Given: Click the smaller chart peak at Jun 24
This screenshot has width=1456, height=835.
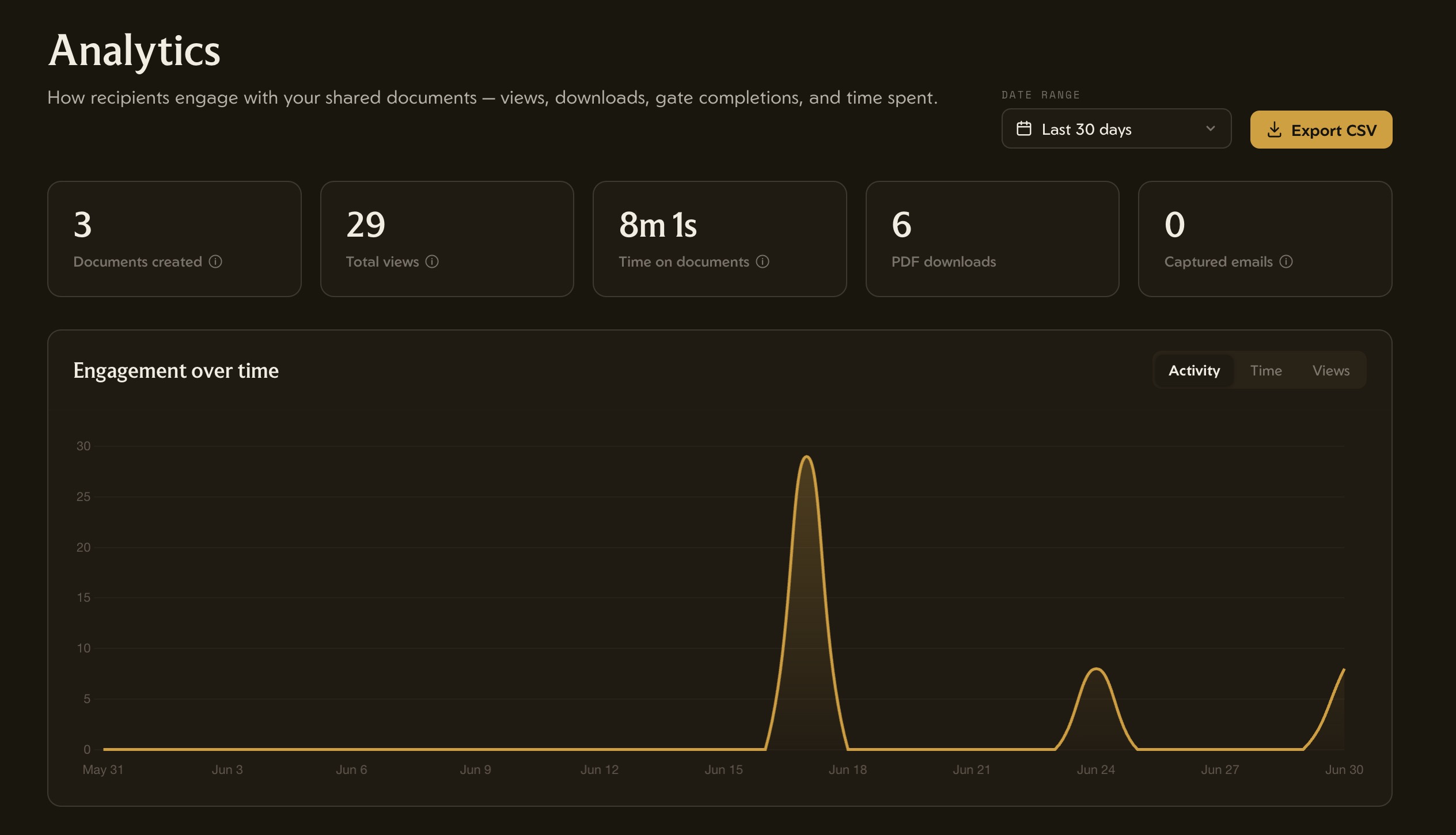Looking at the screenshot, I should 1096,669.
